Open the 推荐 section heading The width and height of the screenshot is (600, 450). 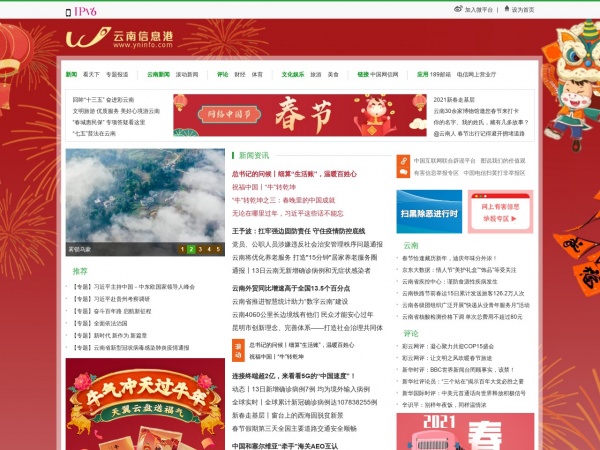(80, 271)
